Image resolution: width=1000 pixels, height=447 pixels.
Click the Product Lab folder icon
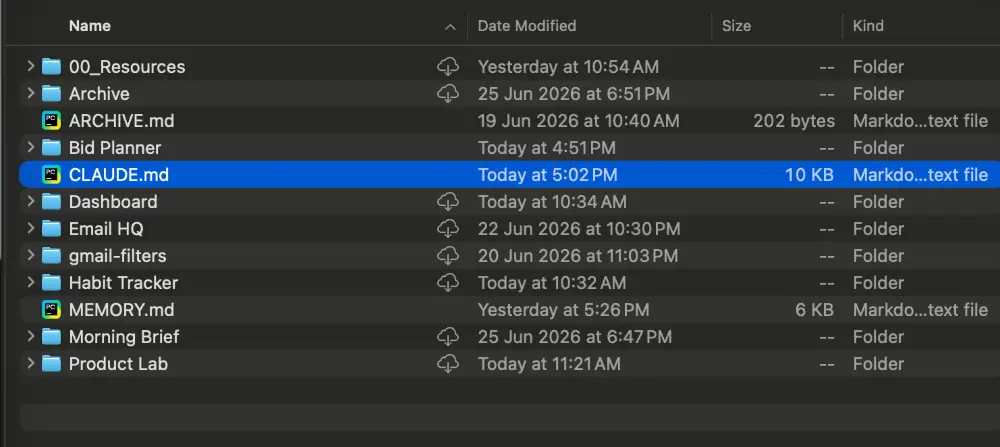click(x=51, y=364)
